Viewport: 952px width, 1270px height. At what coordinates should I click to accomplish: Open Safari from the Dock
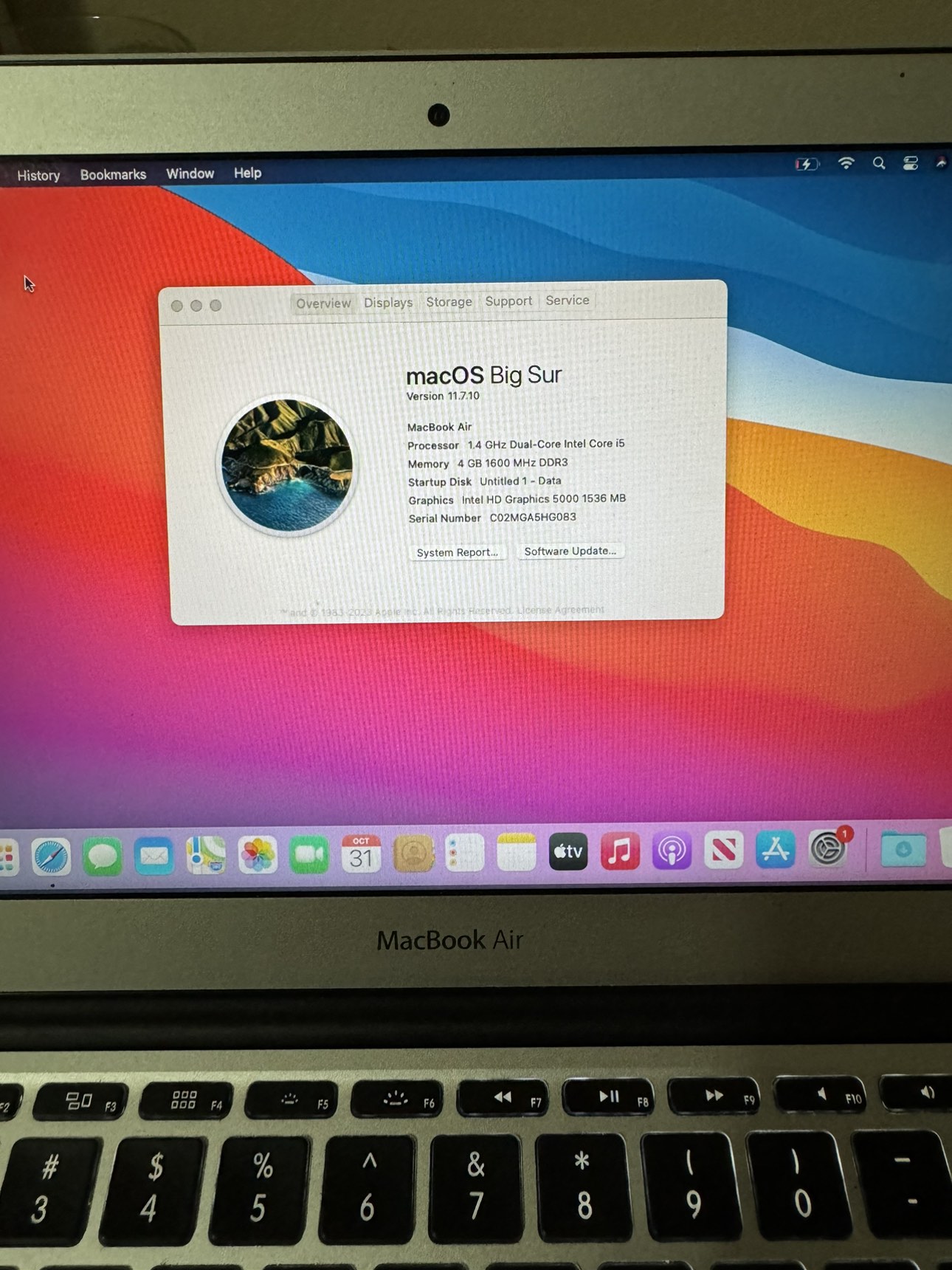(x=51, y=857)
